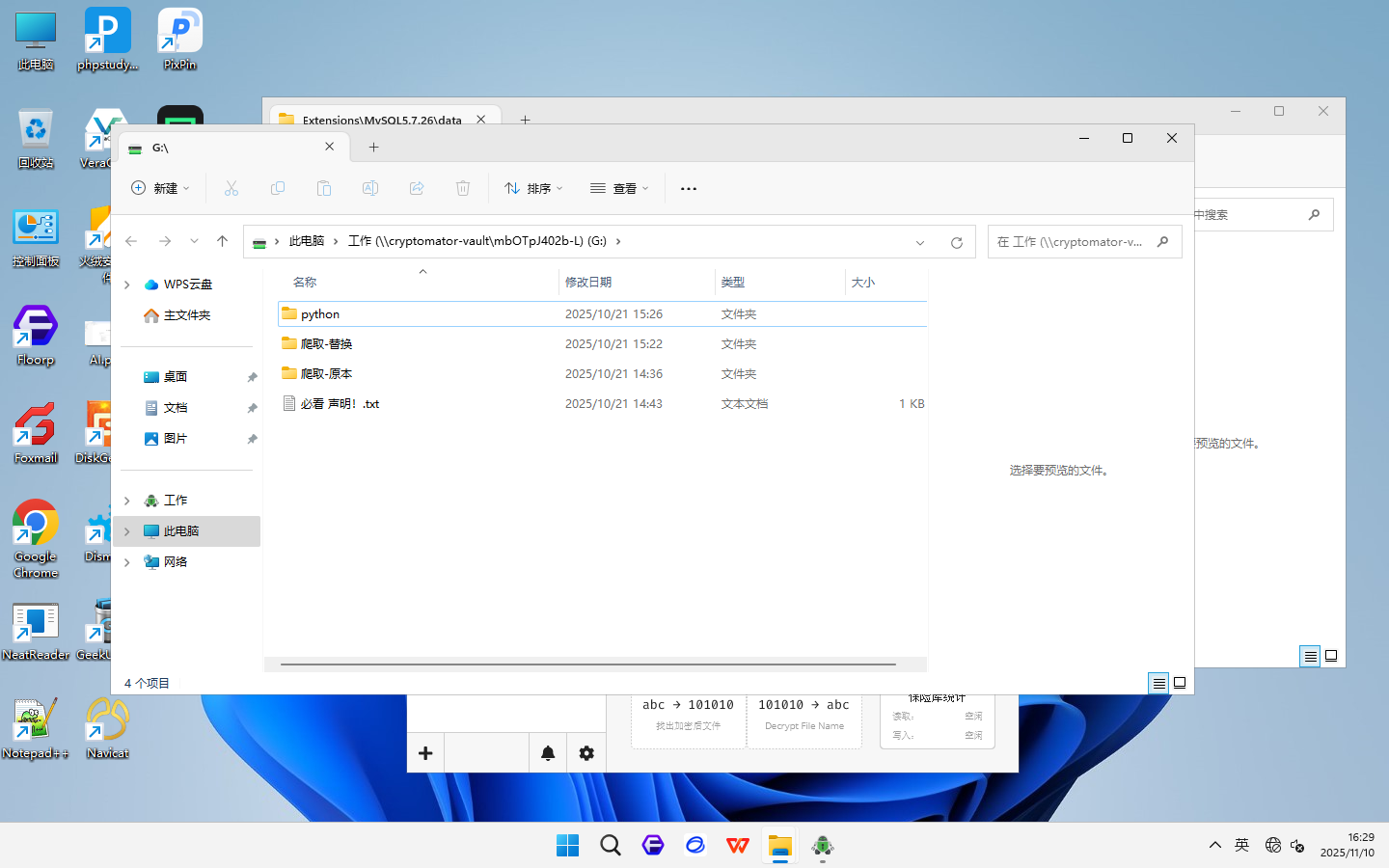Screen dimensions: 1389x868
Task: Refresh the current folder view
Action: 957,242
